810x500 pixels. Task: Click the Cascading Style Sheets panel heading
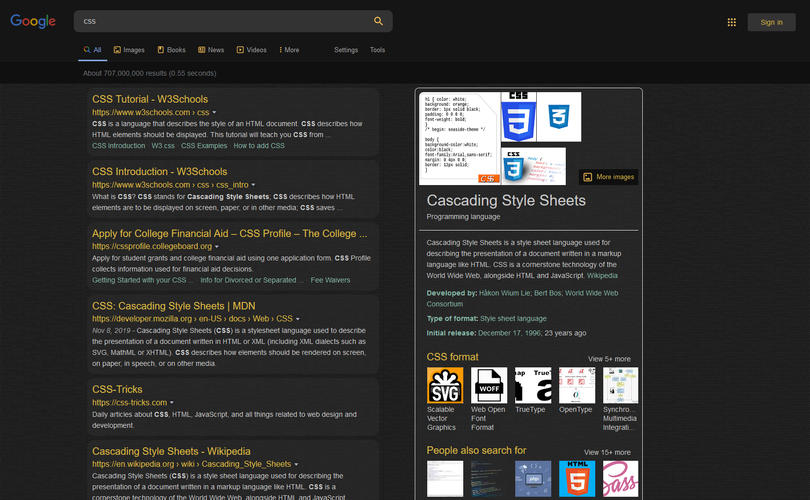(506, 200)
